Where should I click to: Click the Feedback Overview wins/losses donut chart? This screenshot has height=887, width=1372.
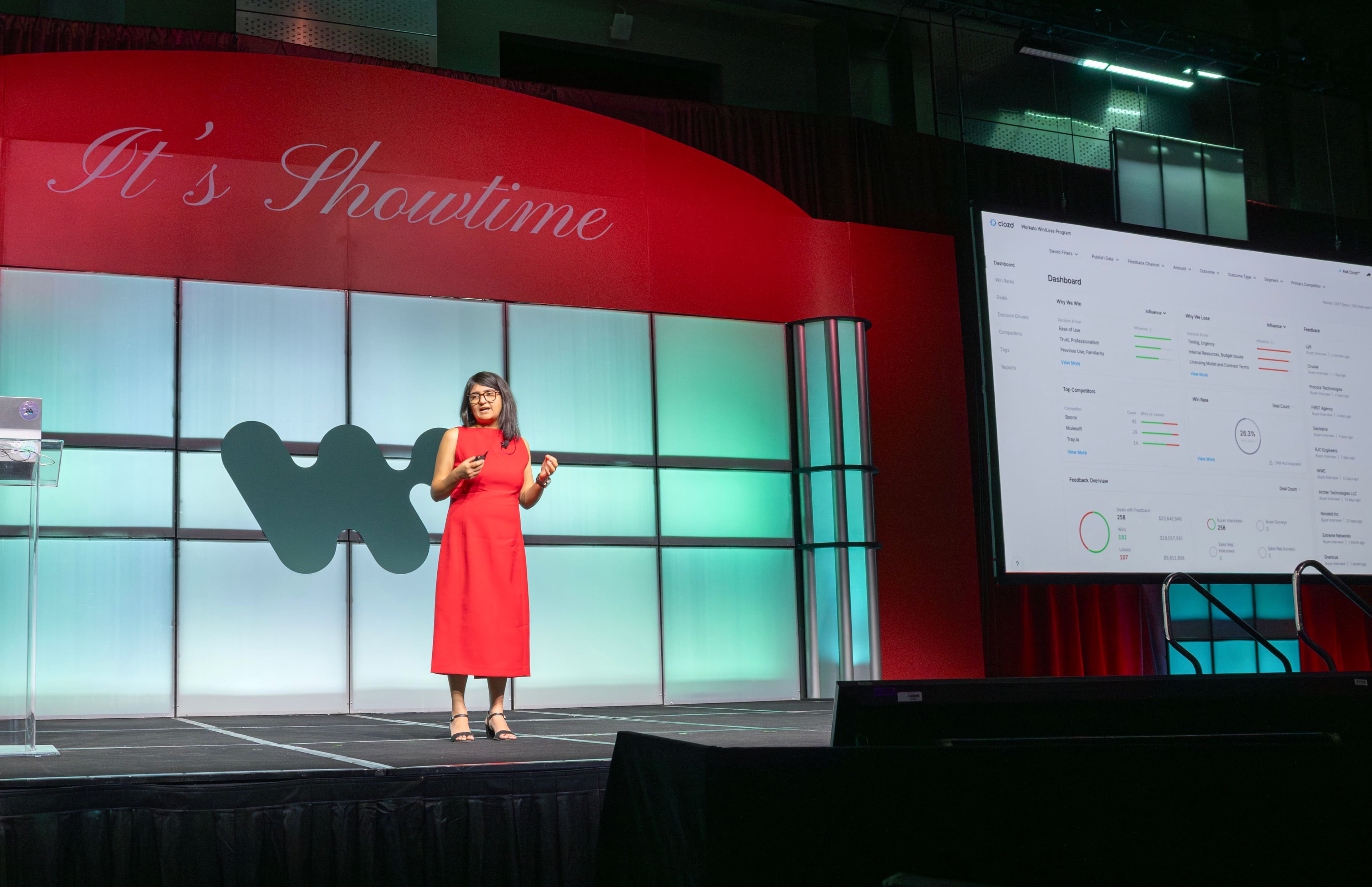(x=1094, y=532)
